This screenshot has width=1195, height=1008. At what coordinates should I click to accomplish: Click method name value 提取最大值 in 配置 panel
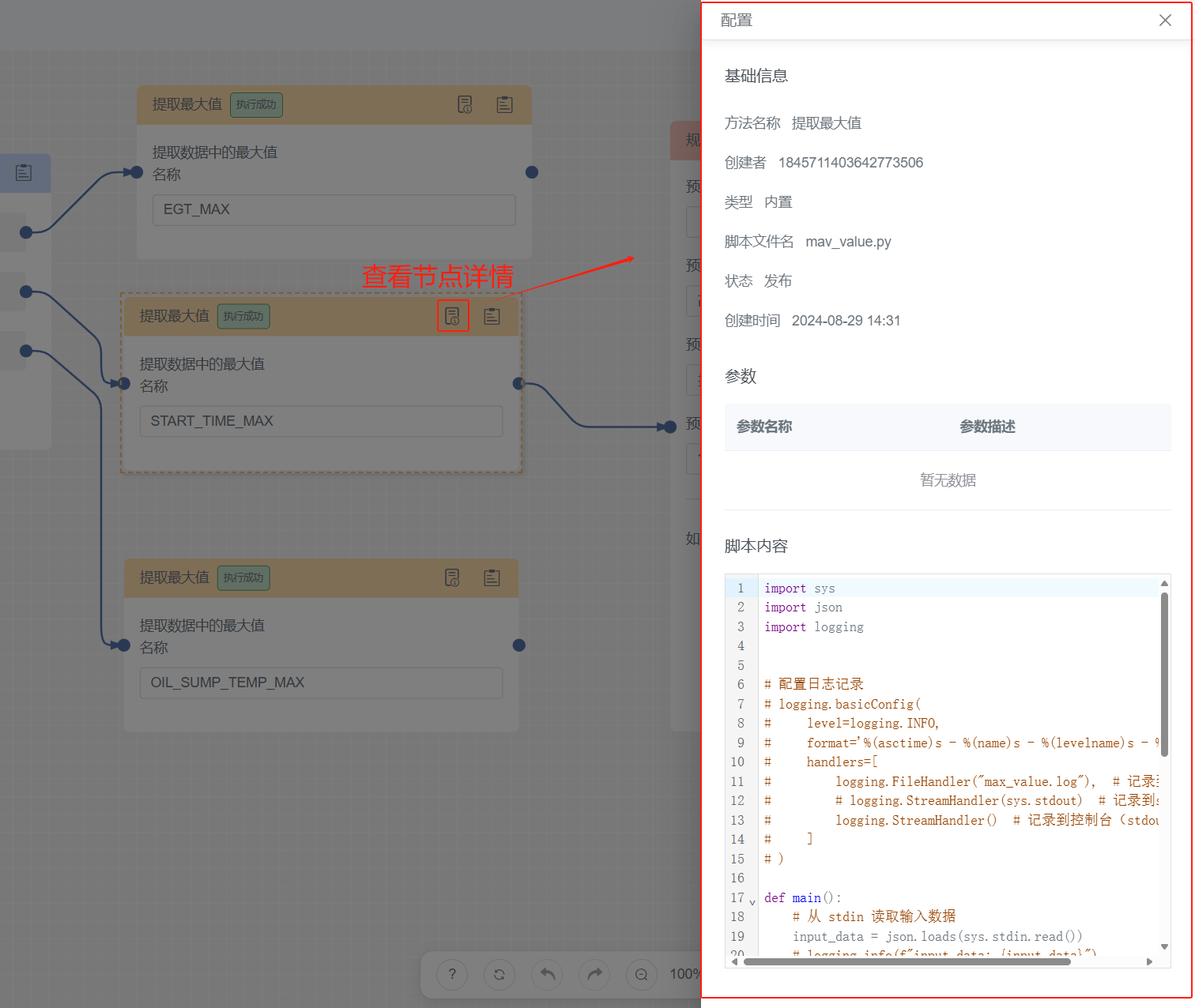[x=827, y=123]
